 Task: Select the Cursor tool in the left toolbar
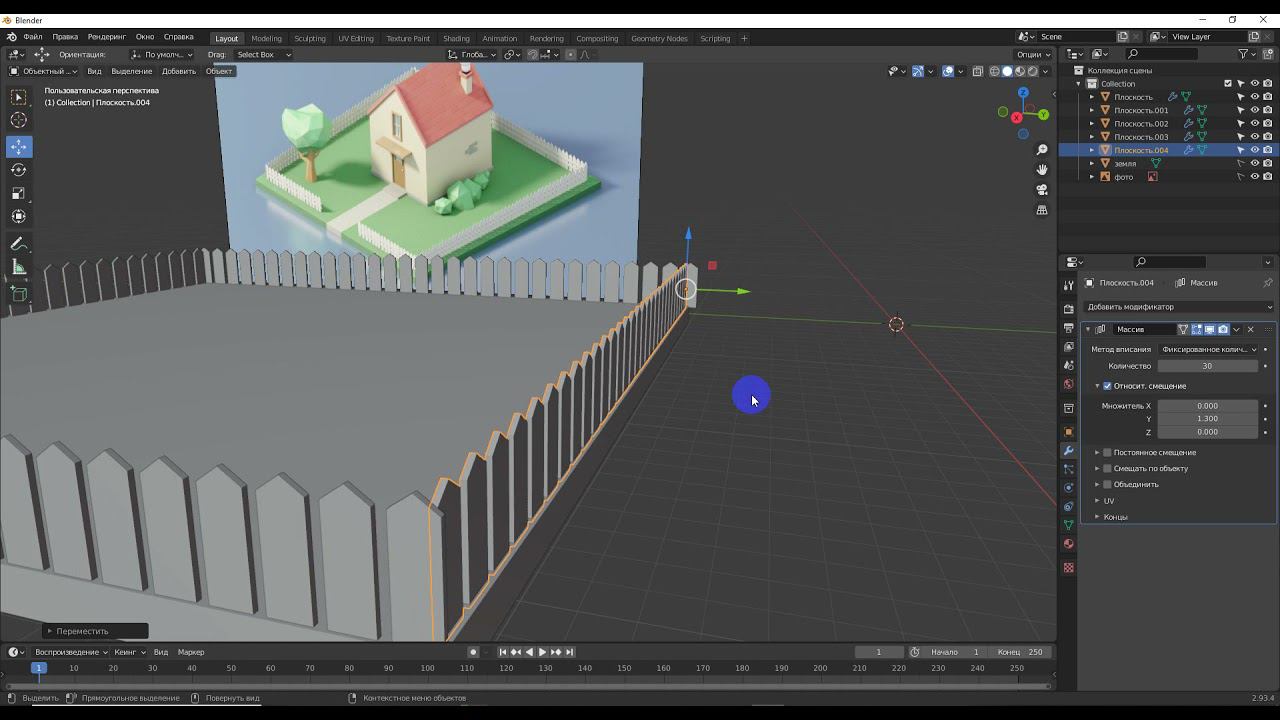(19, 120)
